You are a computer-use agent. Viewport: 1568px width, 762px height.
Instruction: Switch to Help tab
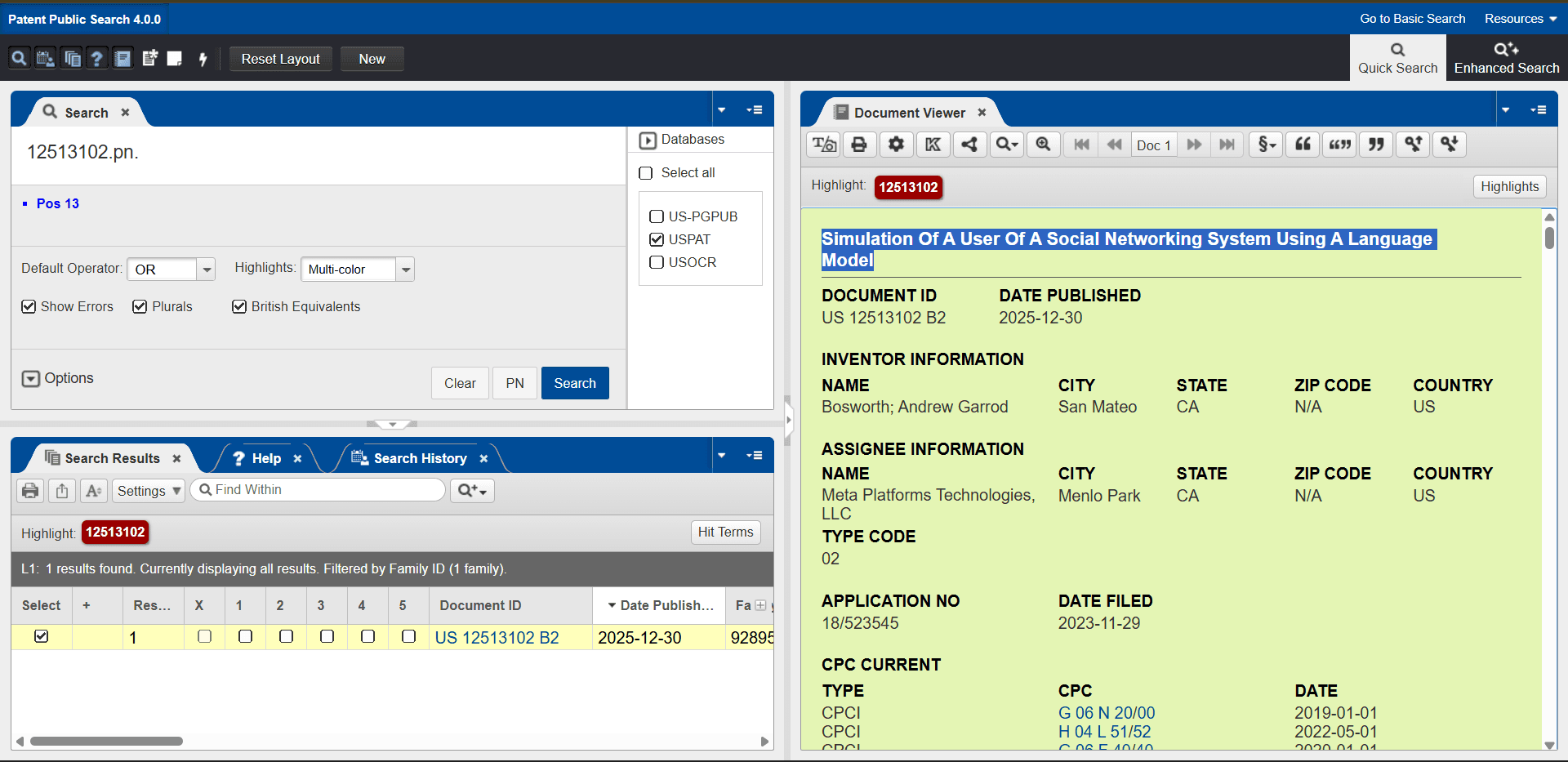click(265, 458)
